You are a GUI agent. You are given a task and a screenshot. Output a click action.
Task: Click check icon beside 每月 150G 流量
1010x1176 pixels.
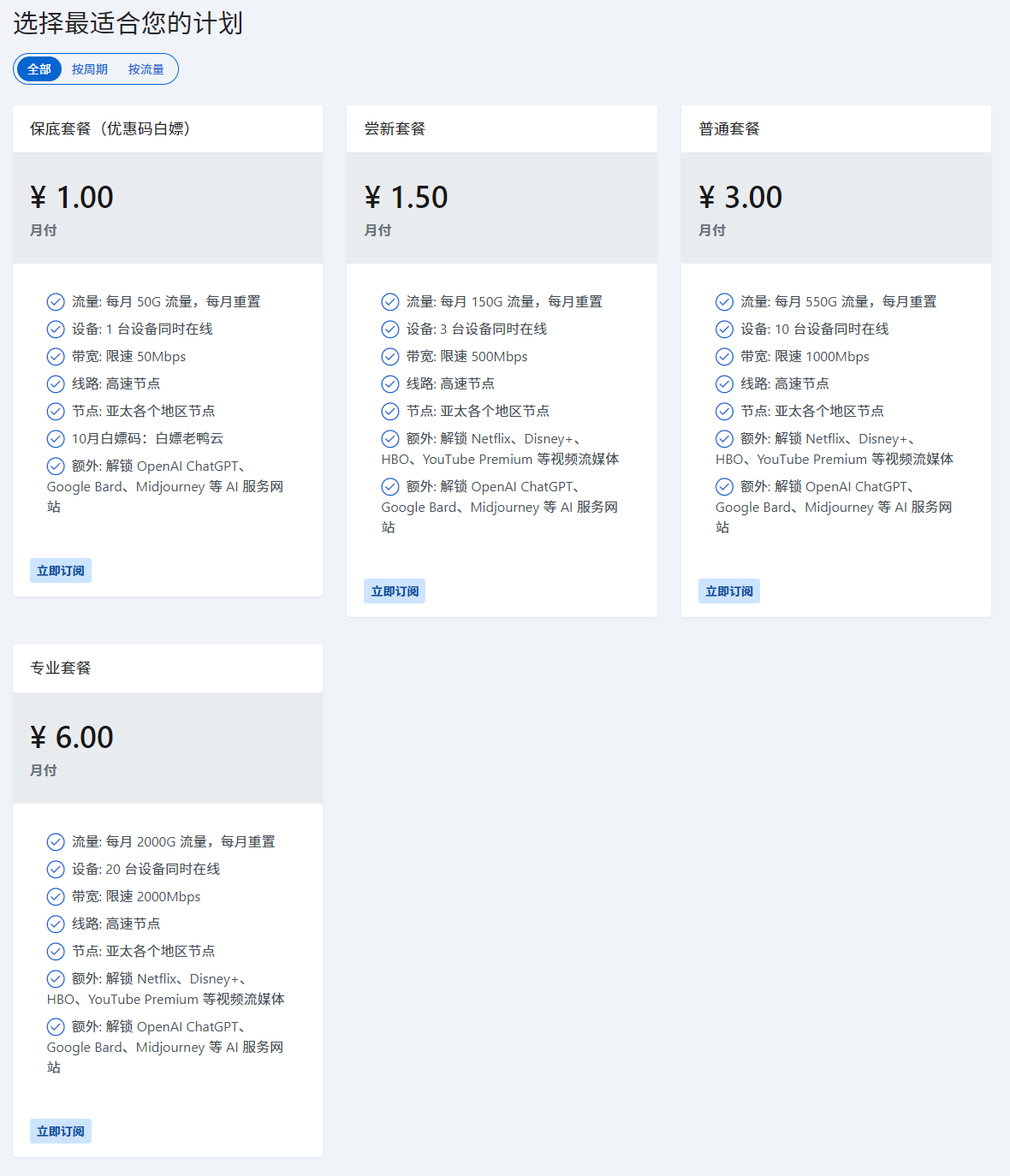click(390, 302)
